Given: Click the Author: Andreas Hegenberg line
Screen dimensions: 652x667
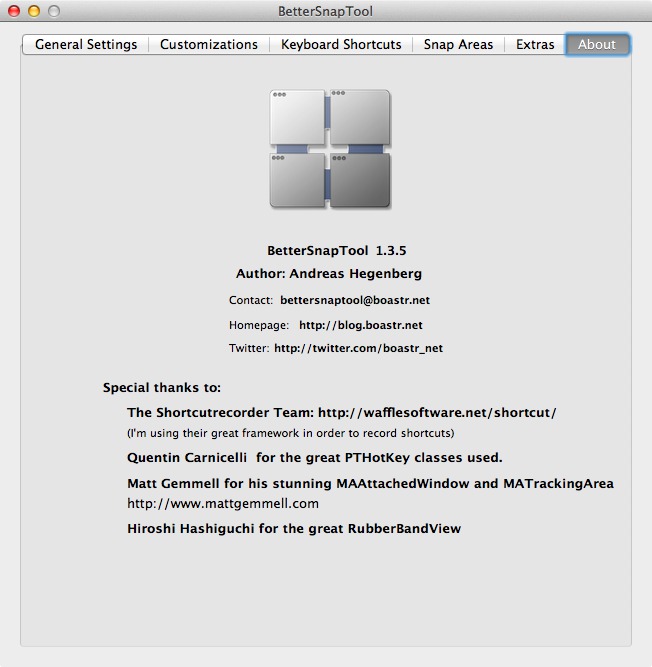Looking at the screenshot, I should tap(329, 274).
